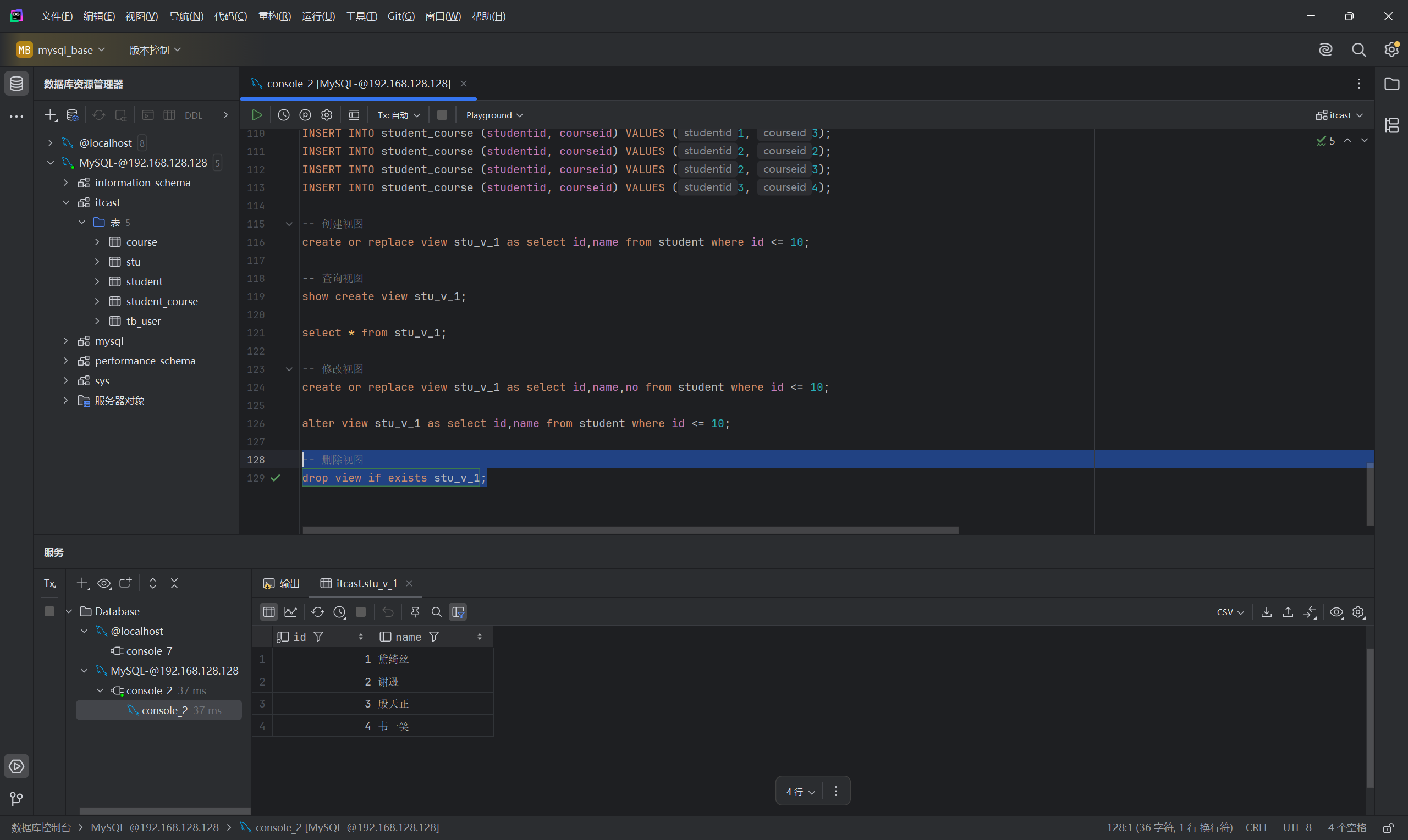The width and height of the screenshot is (1408, 840).
Task: Toggle the filter on name column
Action: 435,637
